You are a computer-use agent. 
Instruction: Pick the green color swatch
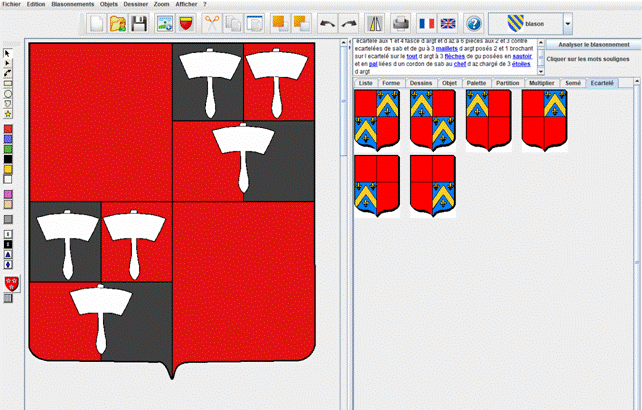click(x=8, y=149)
